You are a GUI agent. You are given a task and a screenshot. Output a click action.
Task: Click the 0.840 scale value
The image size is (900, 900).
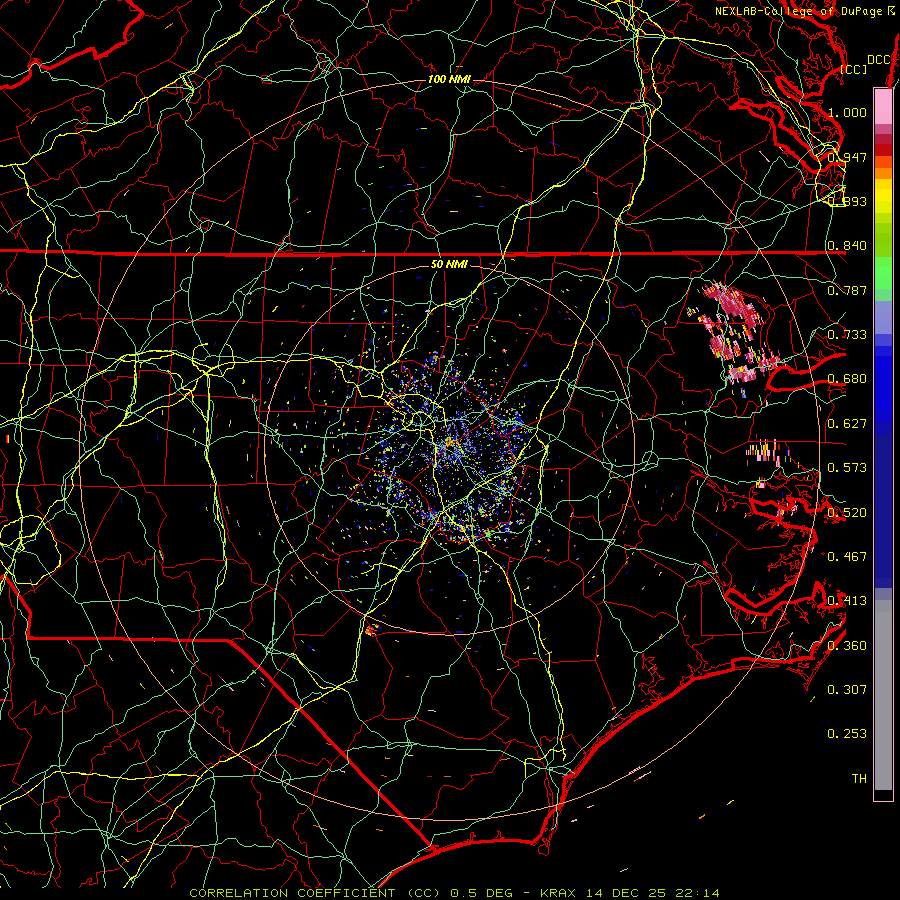click(x=847, y=246)
